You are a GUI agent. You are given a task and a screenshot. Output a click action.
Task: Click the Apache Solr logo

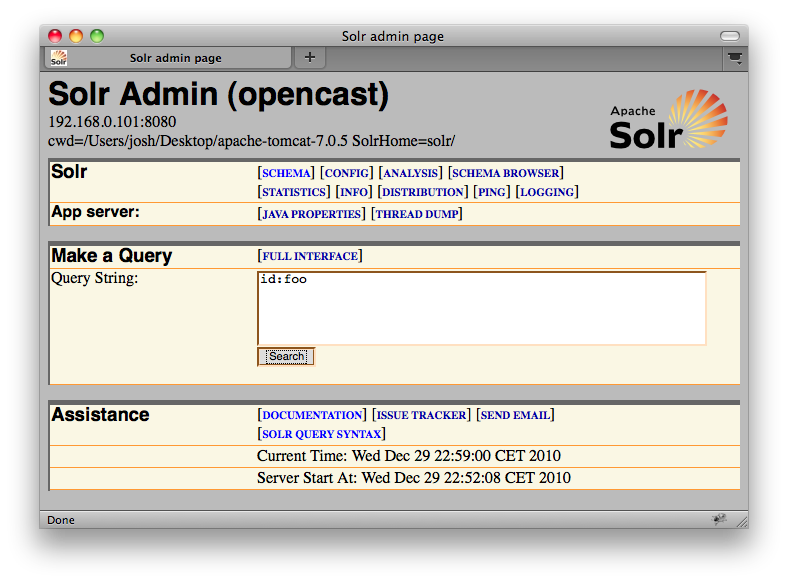tap(668, 120)
